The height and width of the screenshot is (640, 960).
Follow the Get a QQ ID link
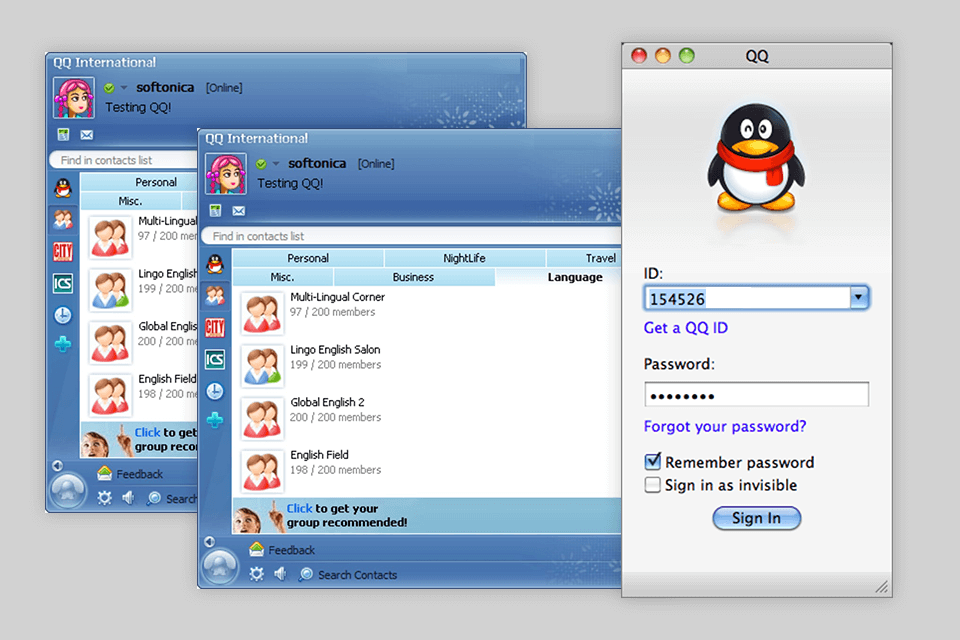(x=686, y=328)
